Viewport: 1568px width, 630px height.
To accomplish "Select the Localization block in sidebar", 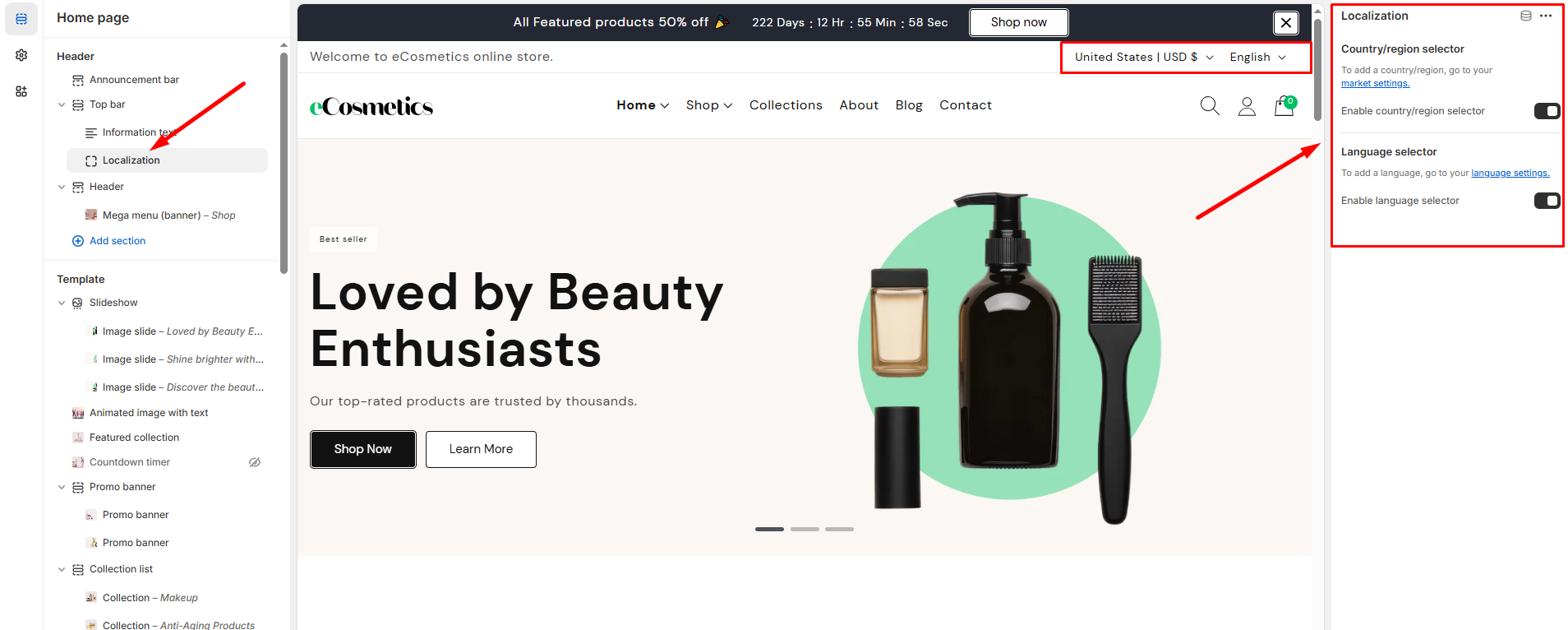I will (167, 160).
